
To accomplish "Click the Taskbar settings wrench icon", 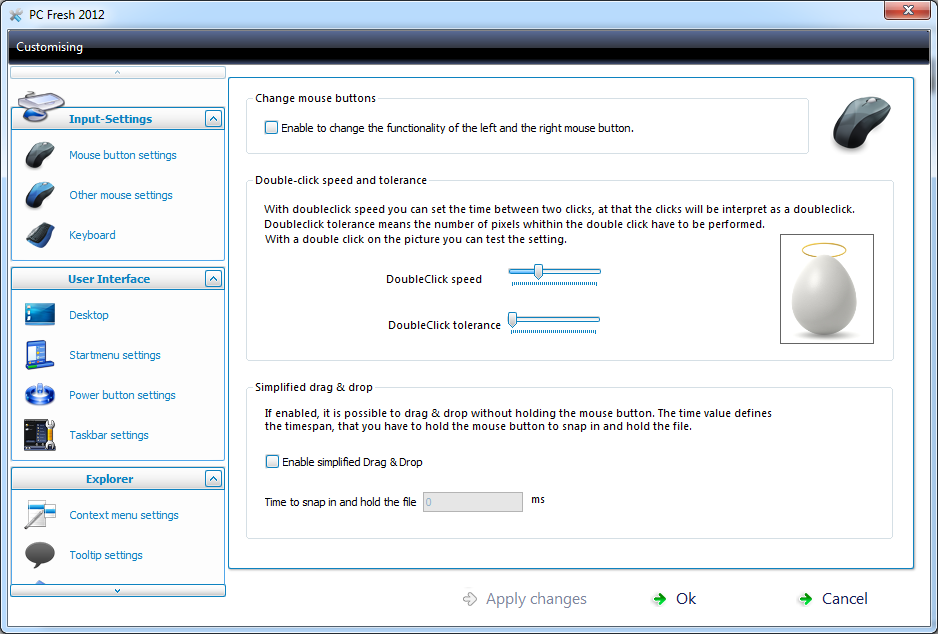I will click(40, 435).
